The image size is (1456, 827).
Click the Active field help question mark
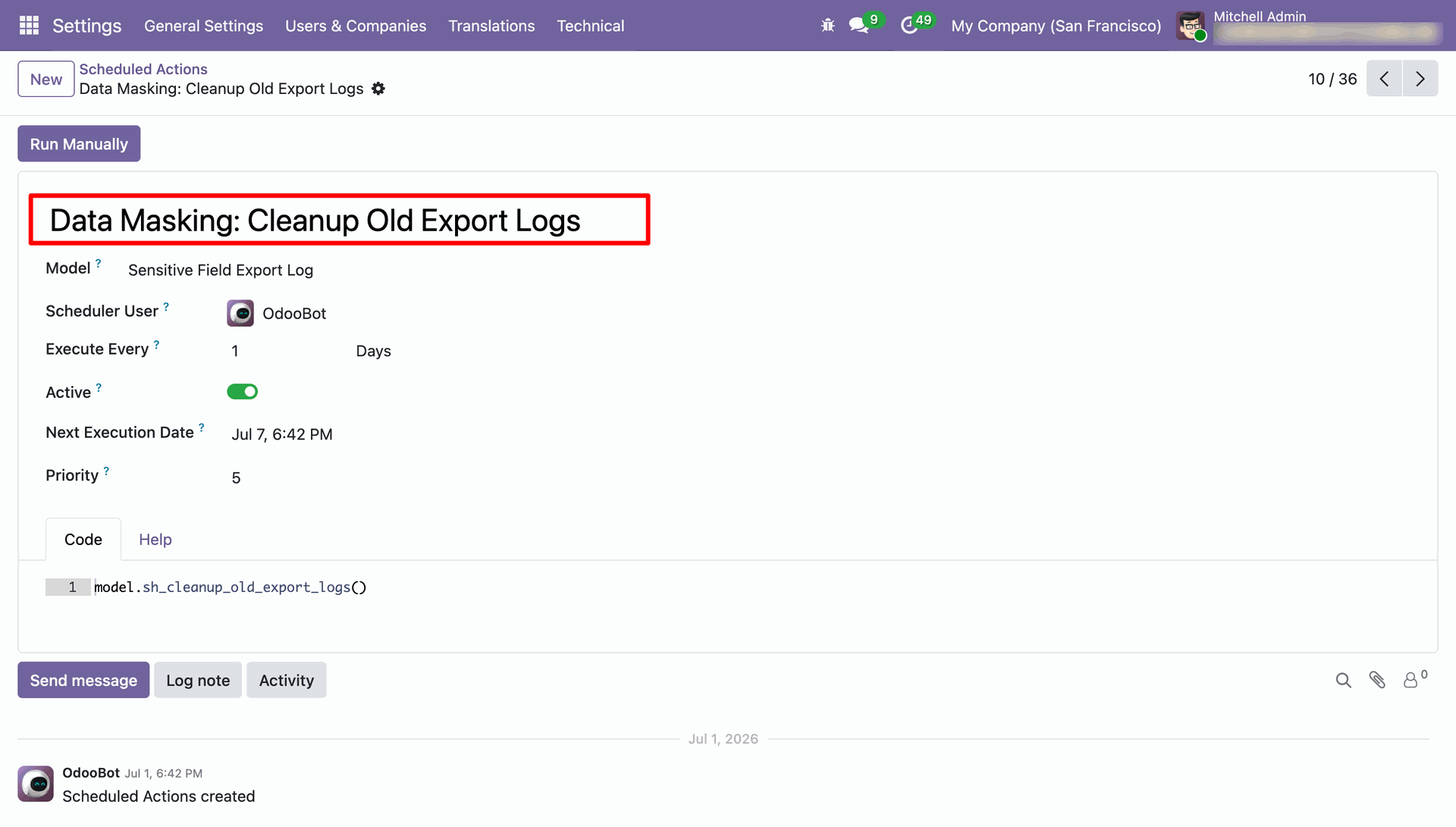tap(99, 388)
